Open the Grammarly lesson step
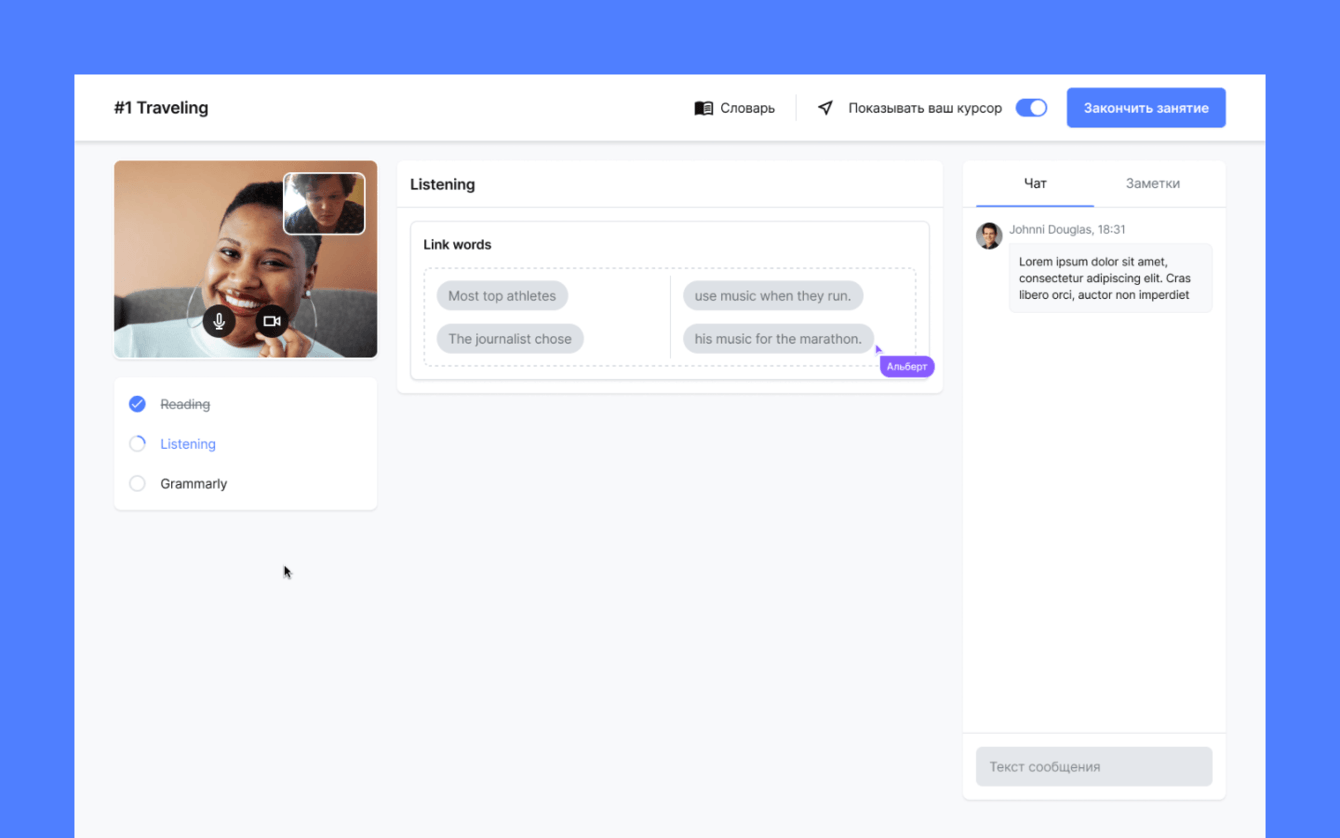The width and height of the screenshot is (1340, 838). click(194, 484)
